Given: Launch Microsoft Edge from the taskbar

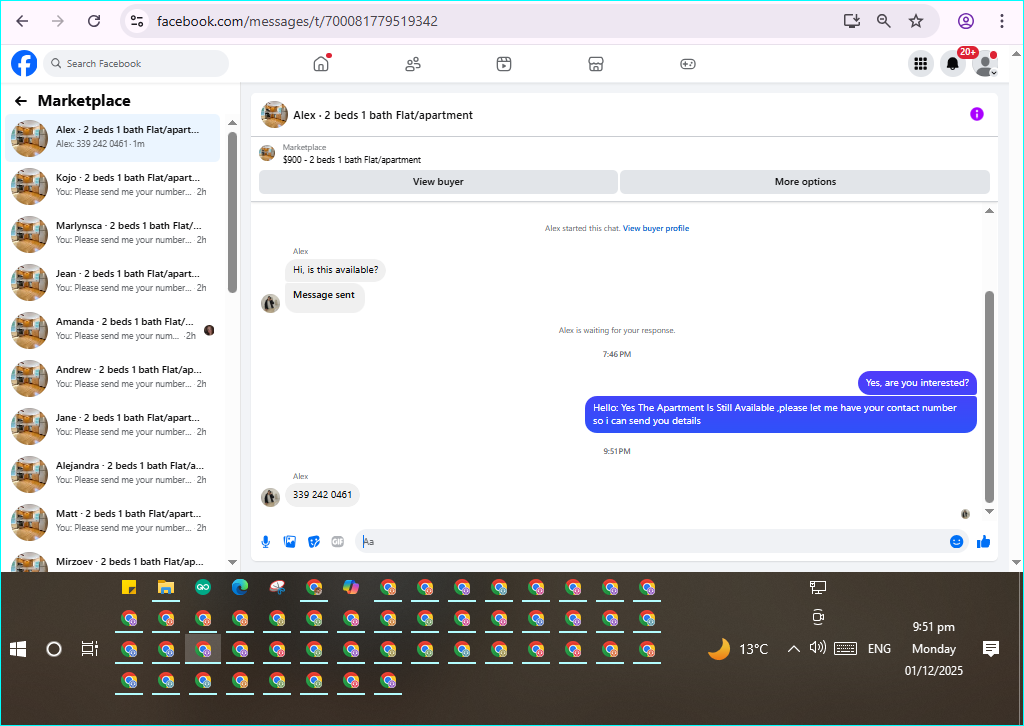Looking at the screenshot, I should click(240, 587).
